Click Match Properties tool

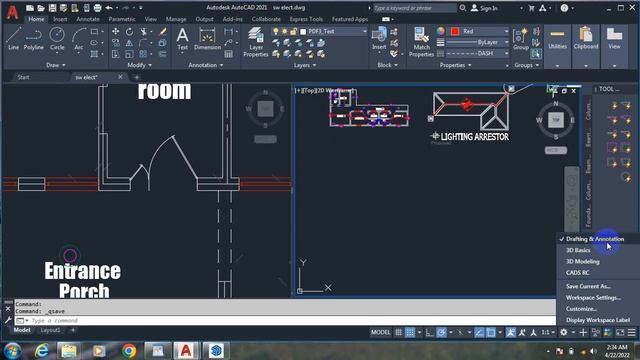pyautogui.click(x=421, y=42)
